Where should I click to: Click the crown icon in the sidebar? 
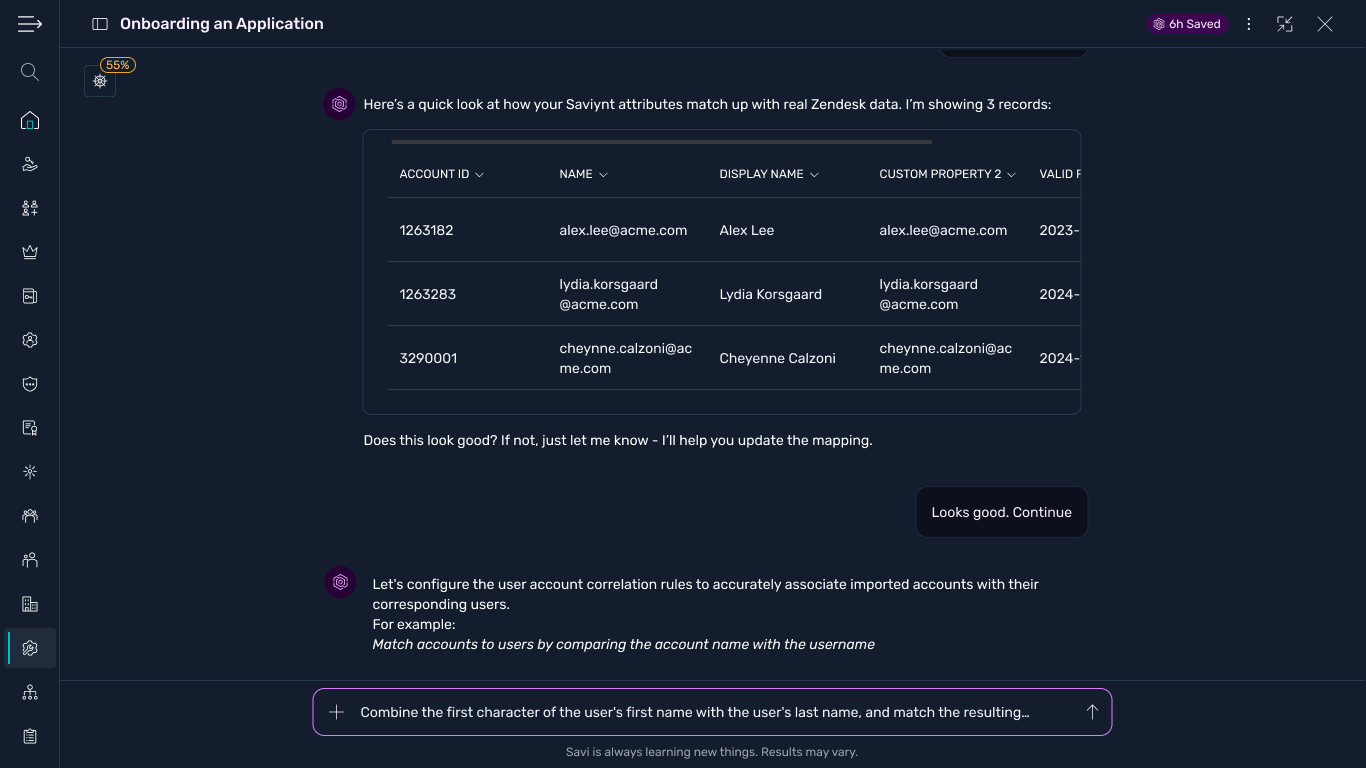pos(30,252)
